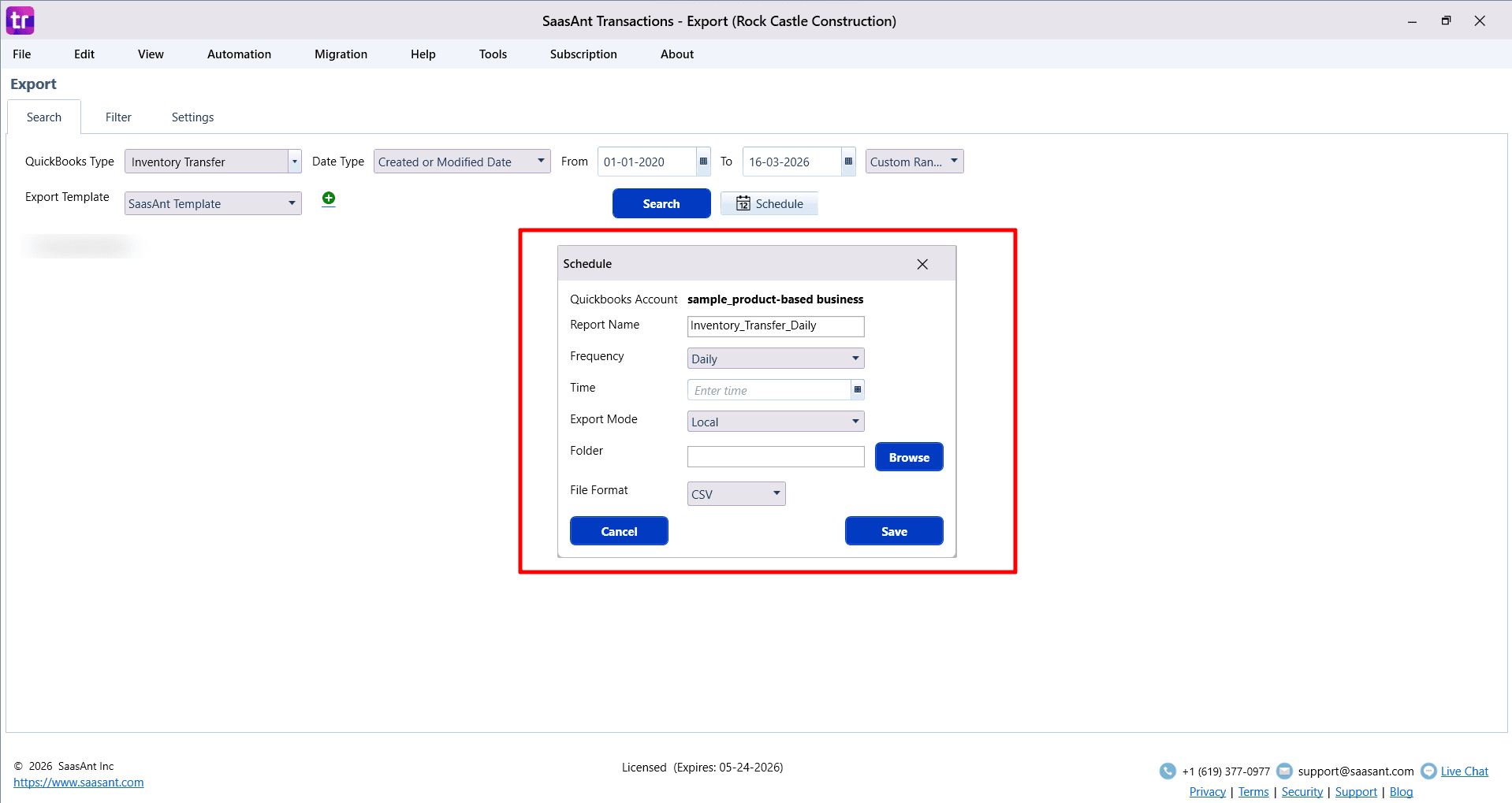Screen dimensions: 1512x803
Task: Click the To date field 16-03-2026
Action: (x=792, y=162)
